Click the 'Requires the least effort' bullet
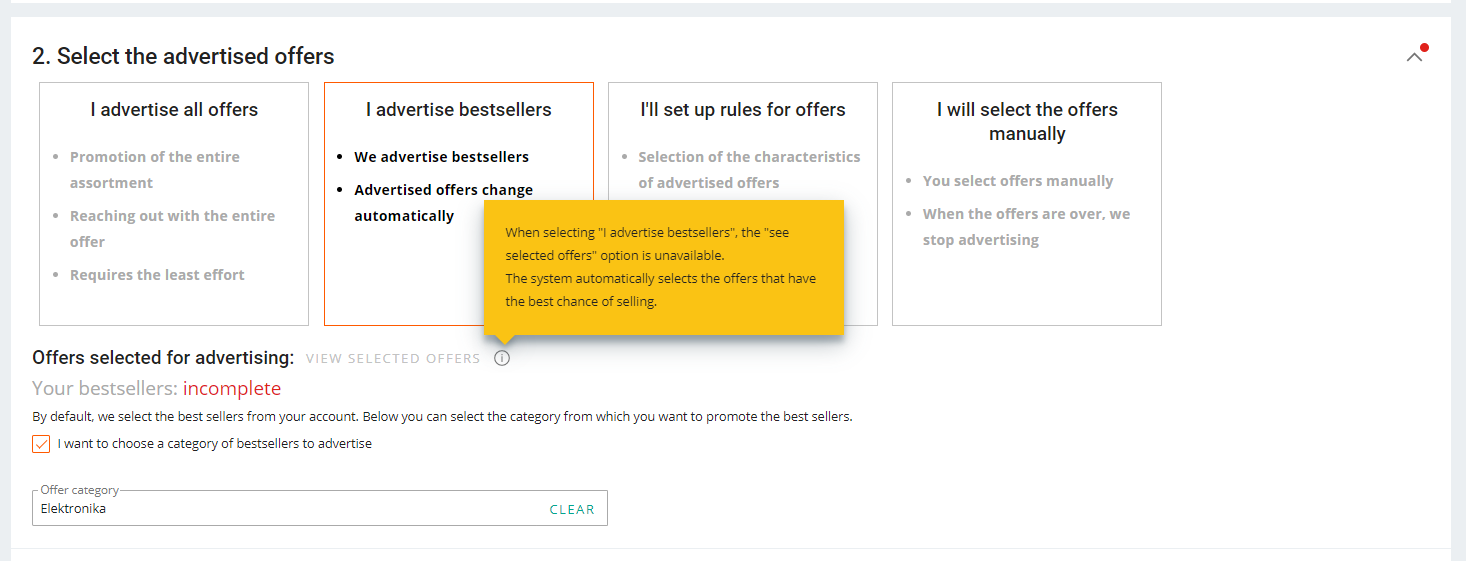The image size is (1466, 561). [157, 275]
